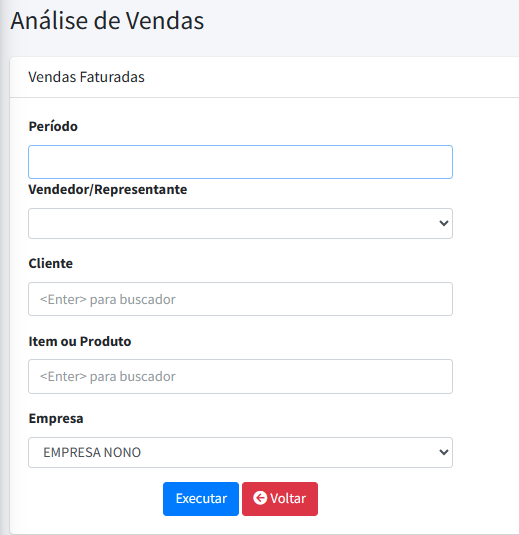
Task: Click into the Item ou Produto field
Action: coord(240,376)
